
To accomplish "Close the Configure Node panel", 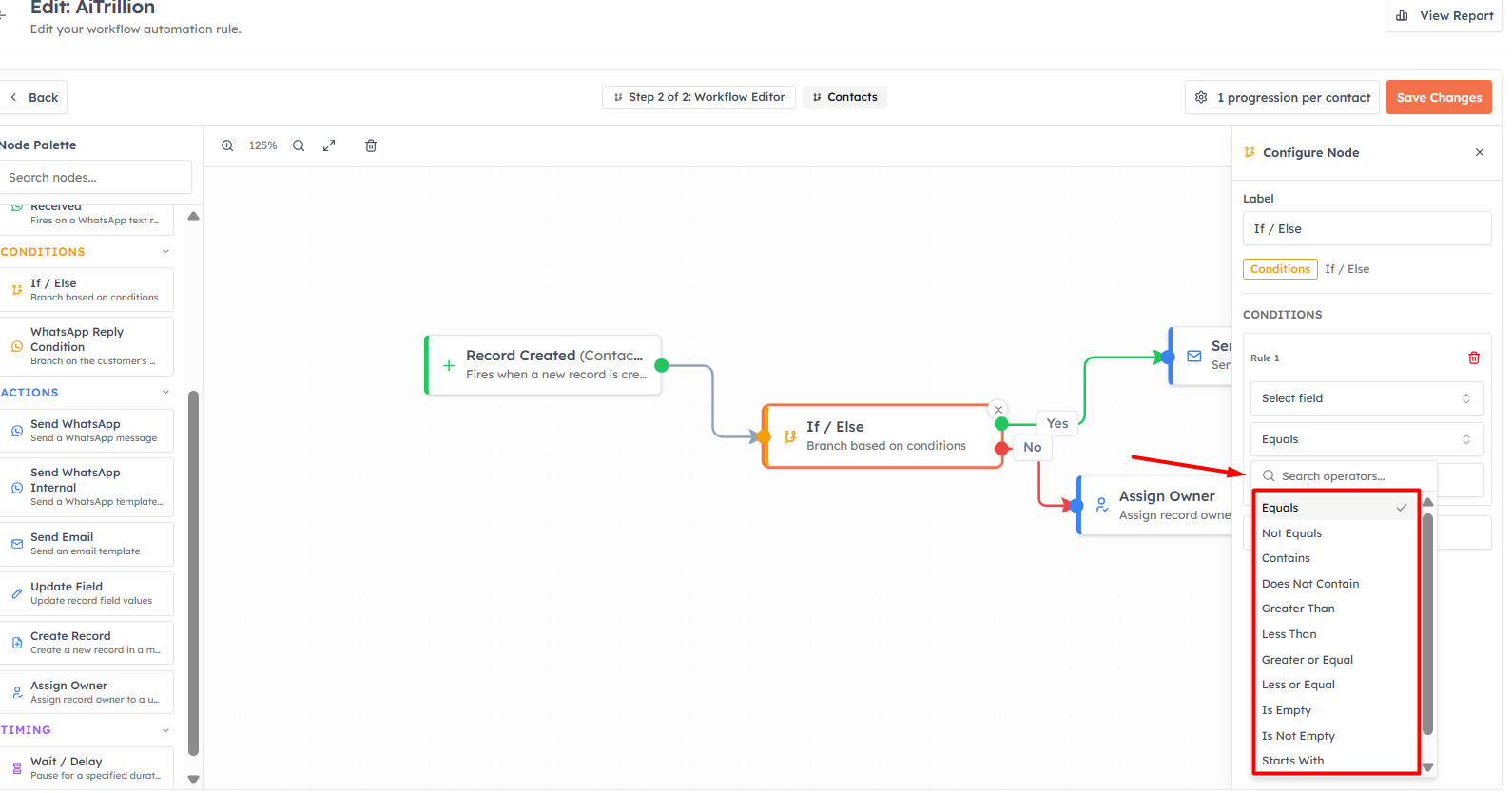I will pyautogui.click(x=1480, y=152).
